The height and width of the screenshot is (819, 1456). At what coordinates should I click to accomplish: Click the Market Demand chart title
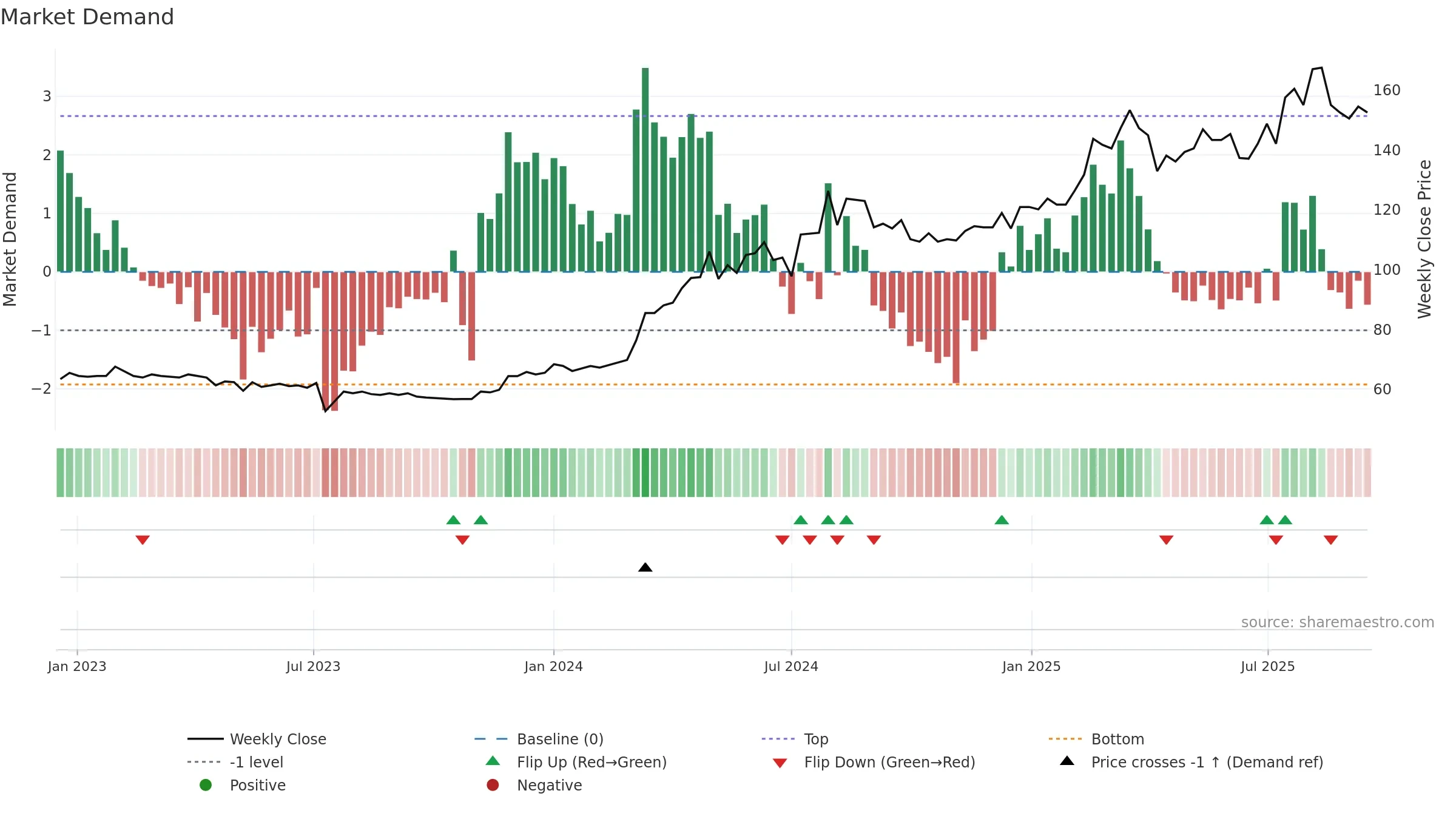click(x=87, y=17)
